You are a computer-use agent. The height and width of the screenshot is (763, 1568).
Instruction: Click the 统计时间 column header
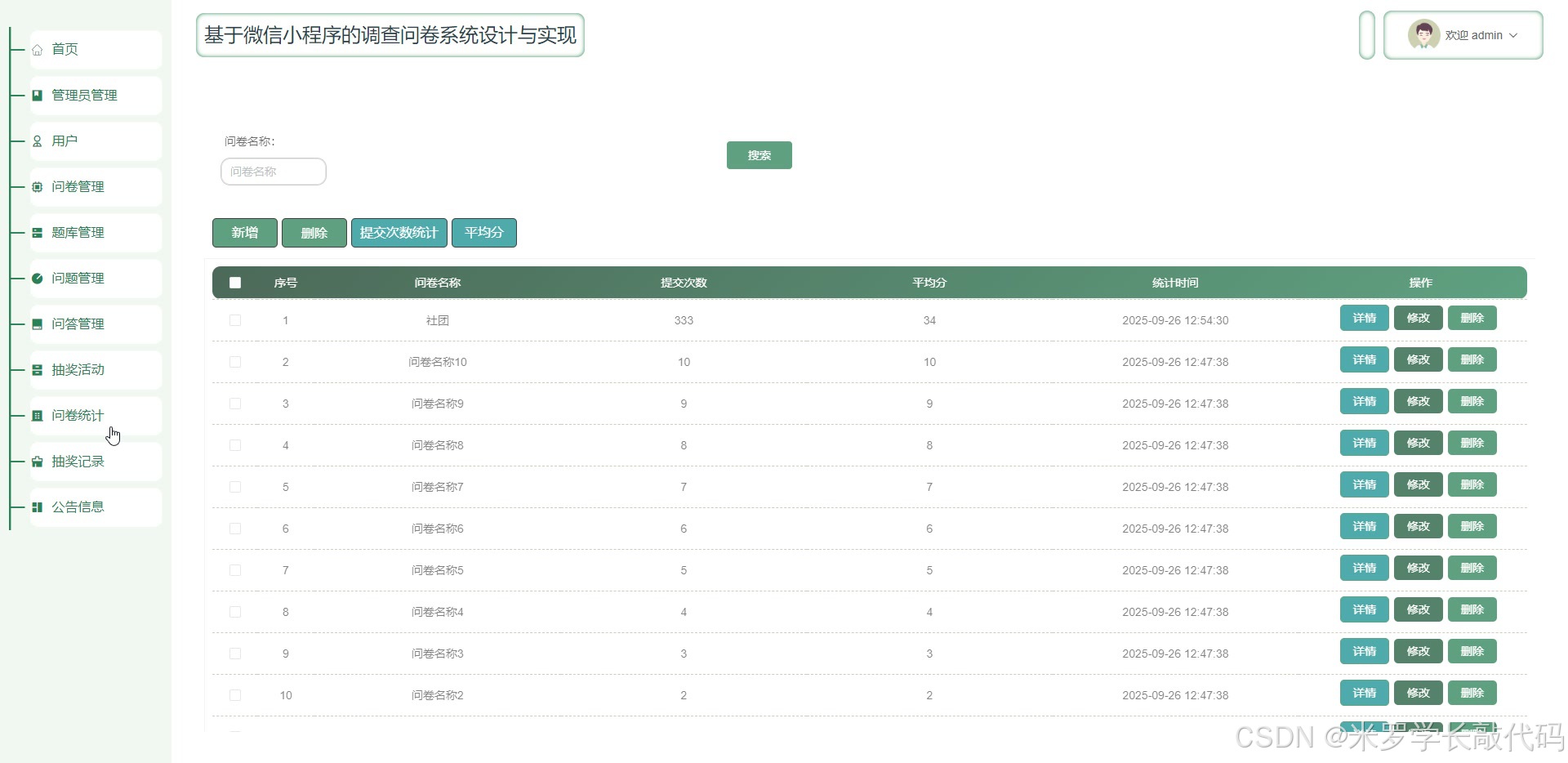pos(1175,283)
